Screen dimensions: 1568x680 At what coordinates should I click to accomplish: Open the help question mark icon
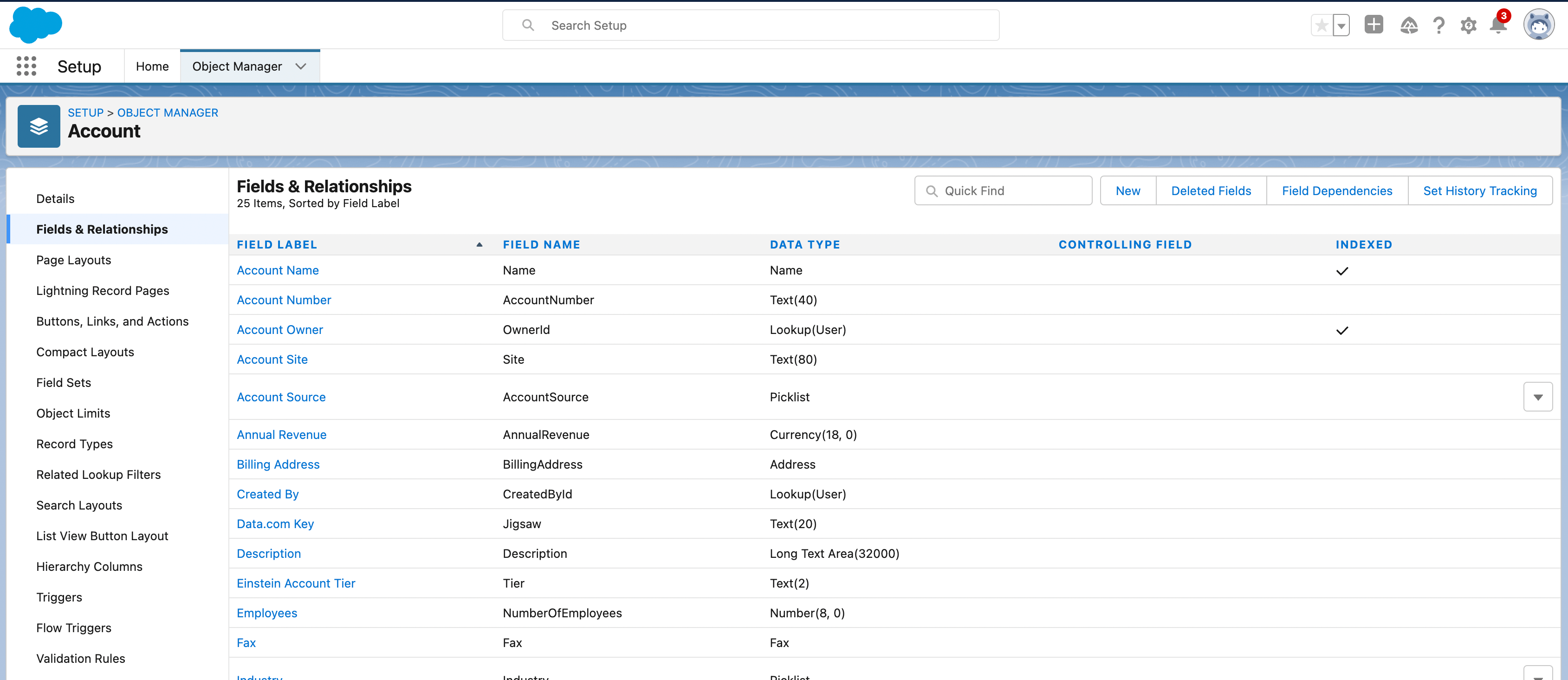tap(1438, 26)
